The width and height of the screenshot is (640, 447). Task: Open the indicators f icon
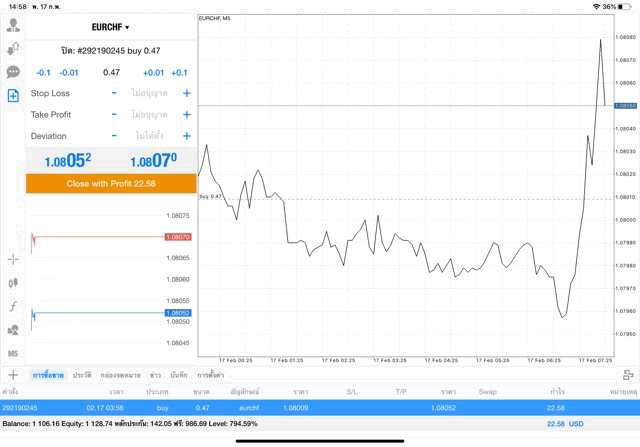click(x=13, y=306)
